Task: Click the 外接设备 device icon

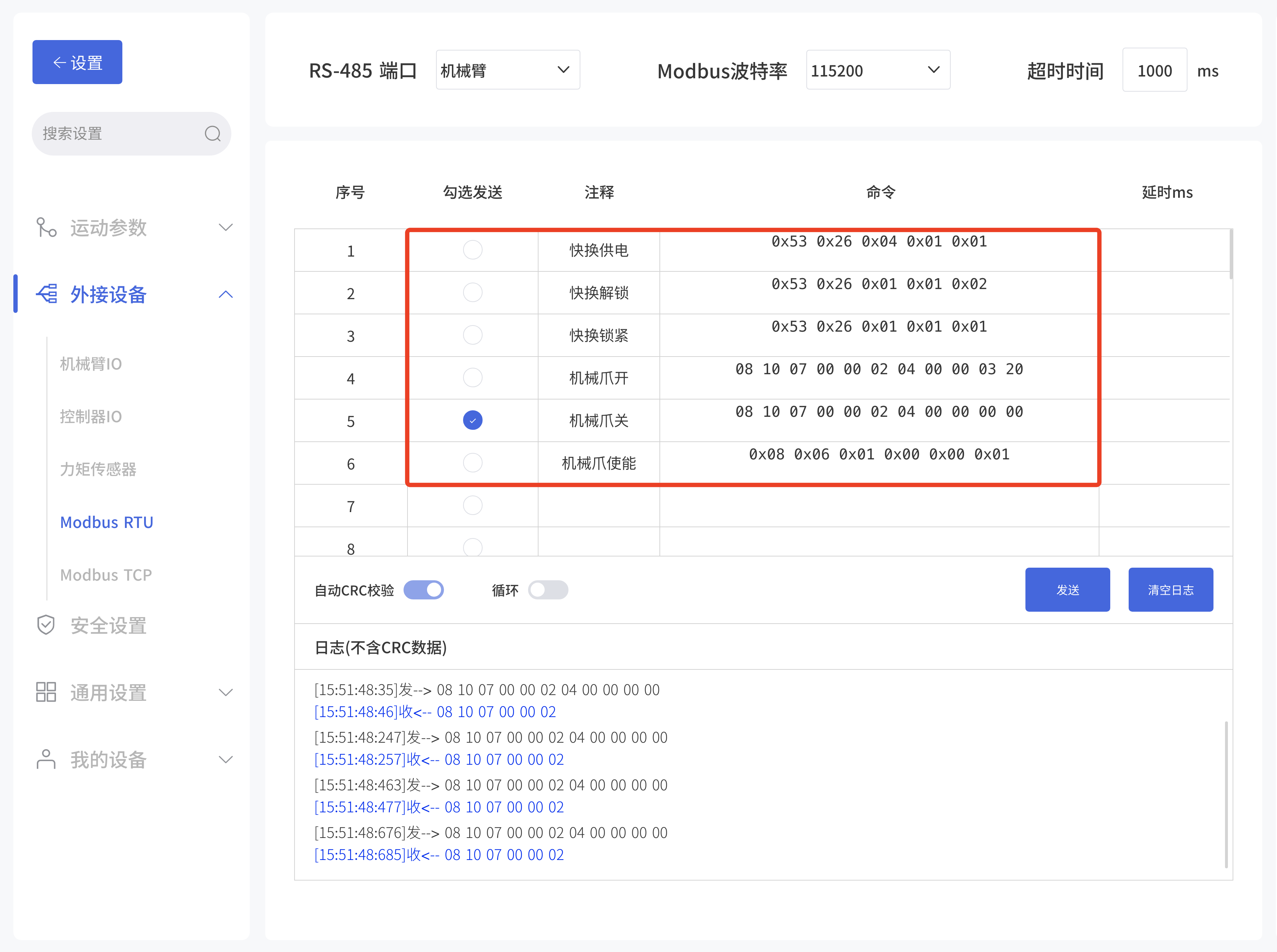Action: [47, 294]
